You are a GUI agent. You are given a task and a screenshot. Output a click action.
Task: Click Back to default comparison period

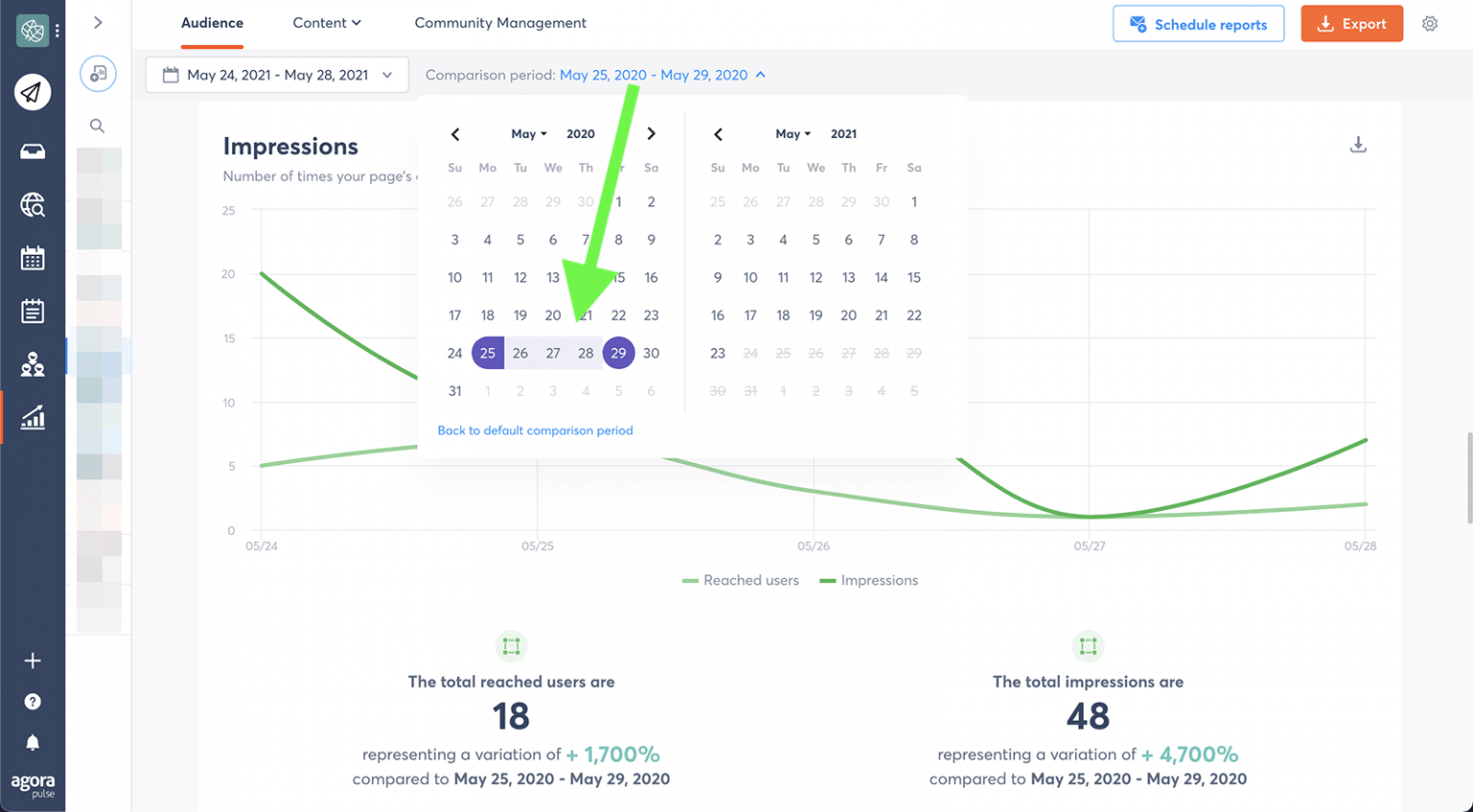(535, 430)
